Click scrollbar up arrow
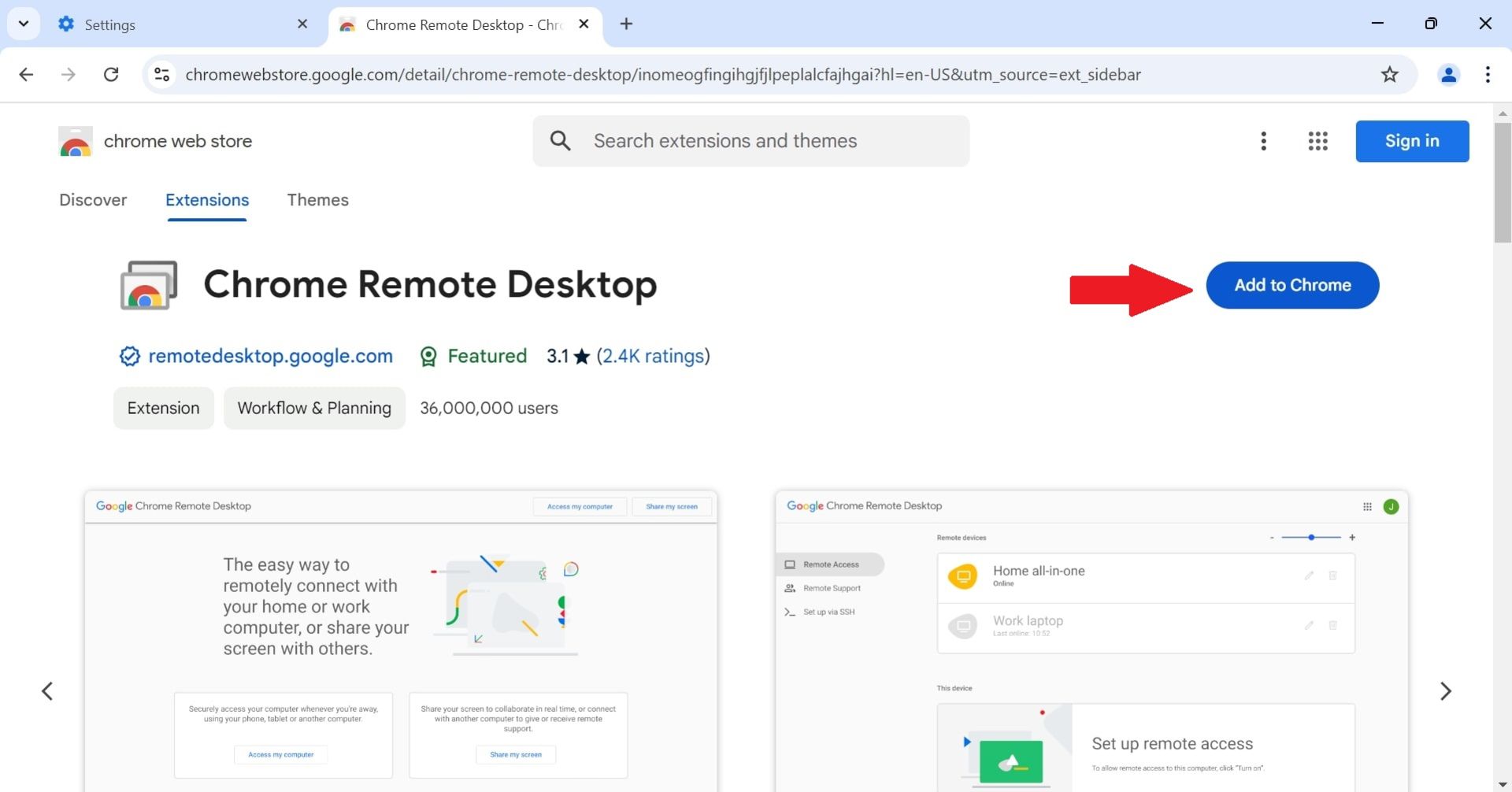The height and width of the screenshot is (792, 1512). (x=1503, y=113)
